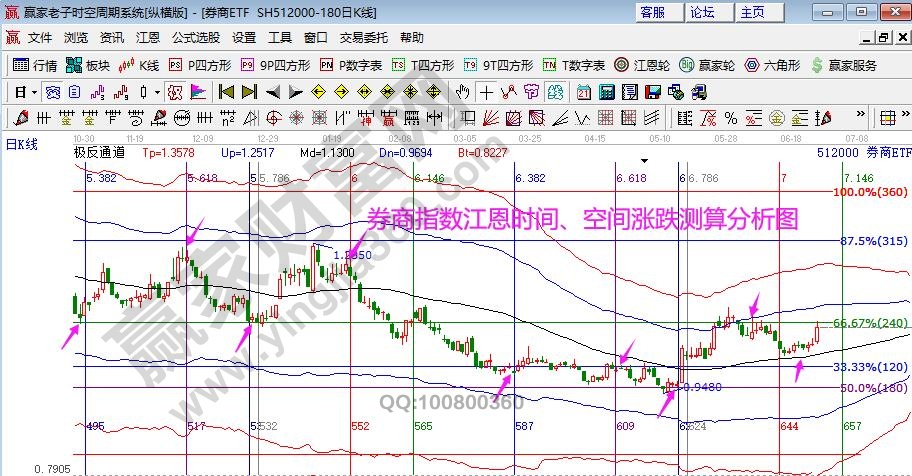The image size is (912, 476).
Task: Jump to the first bar arrow
Action: [225, 92]
